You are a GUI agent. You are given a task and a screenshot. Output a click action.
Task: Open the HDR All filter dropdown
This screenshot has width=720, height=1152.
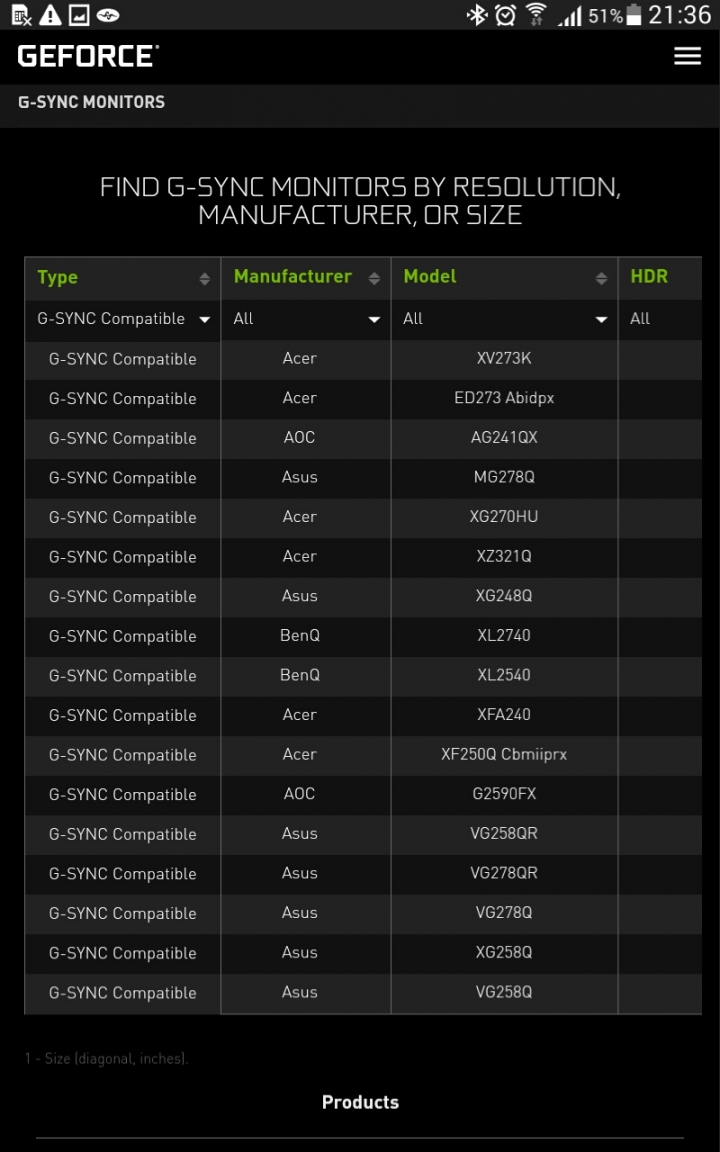(660, 320)
